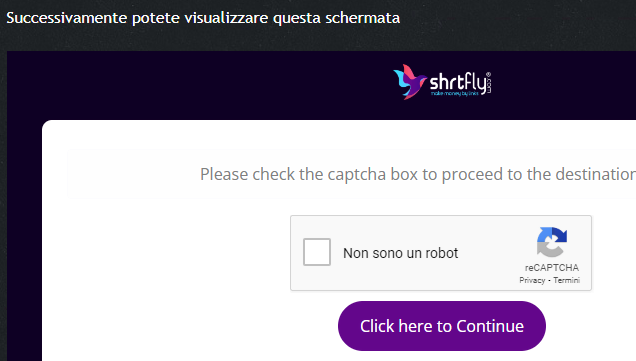Tick the "Non sono un robot" checkbox
Screen dimensions: 636x361
pos(317,252)
